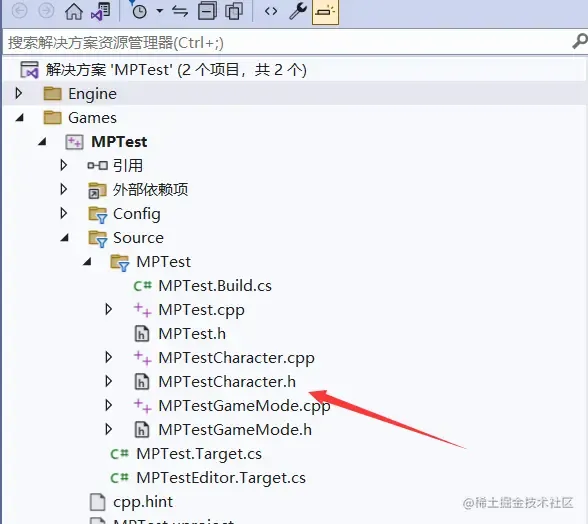588x524 pixels.
Task: Click the sync with active document arrows
Action: [x=180, y=12]
